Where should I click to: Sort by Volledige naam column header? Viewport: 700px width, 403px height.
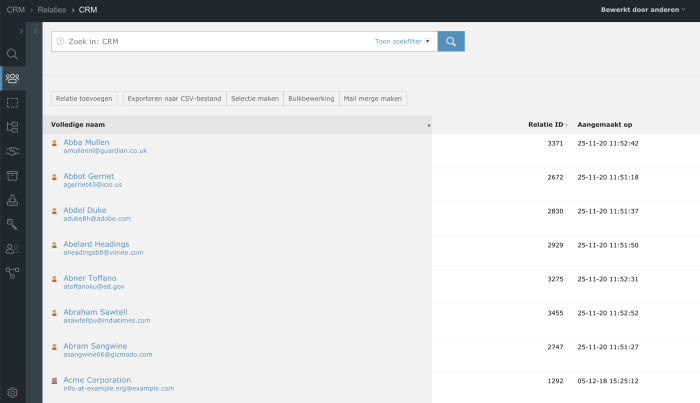pyautogui.click(x=79, y=125)
